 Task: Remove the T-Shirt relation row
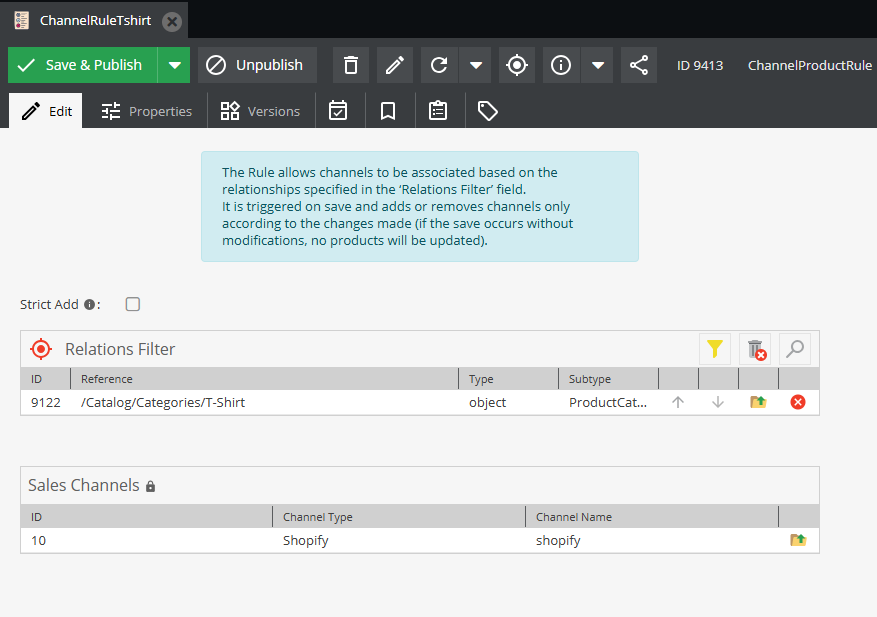798,402
